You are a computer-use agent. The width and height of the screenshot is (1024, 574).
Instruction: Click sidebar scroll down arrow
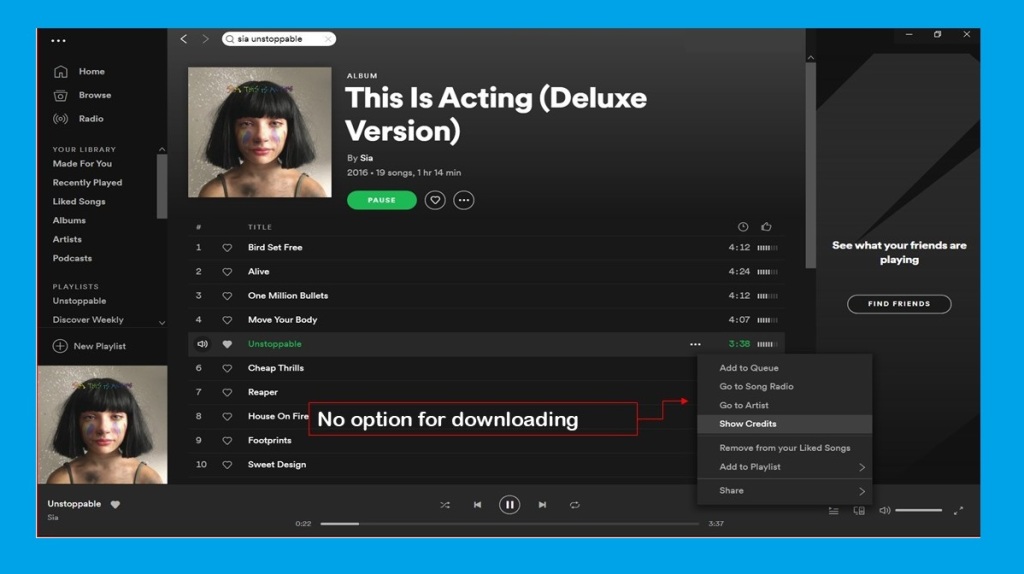coord(162,323)
